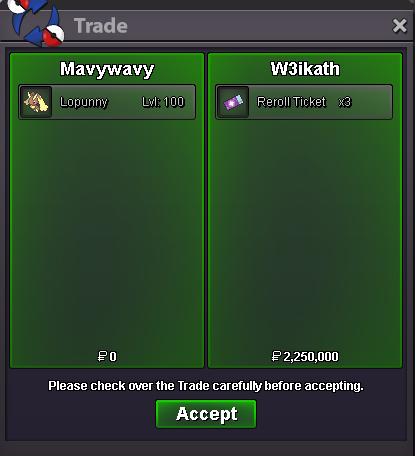Click the W3ikath player name
This screenshot has height=456, width=415.
[x=305, y=69]
